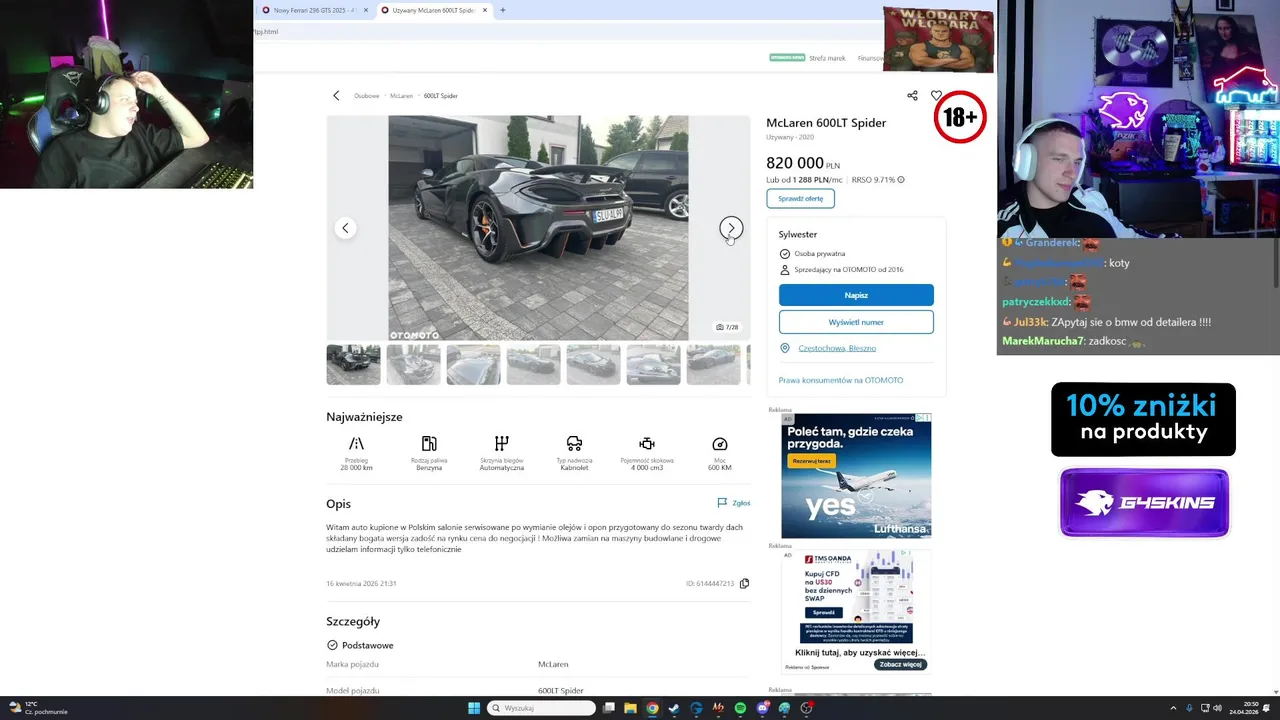Open Steam from the taskbar
This screenshot has height=720, width=1280.
click(674, 708)
